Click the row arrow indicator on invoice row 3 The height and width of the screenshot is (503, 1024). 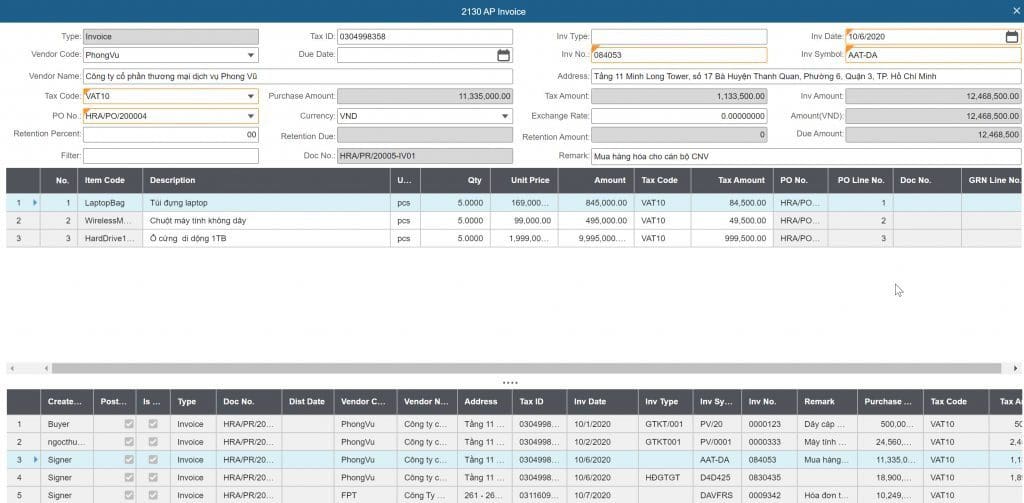point(35,460)
